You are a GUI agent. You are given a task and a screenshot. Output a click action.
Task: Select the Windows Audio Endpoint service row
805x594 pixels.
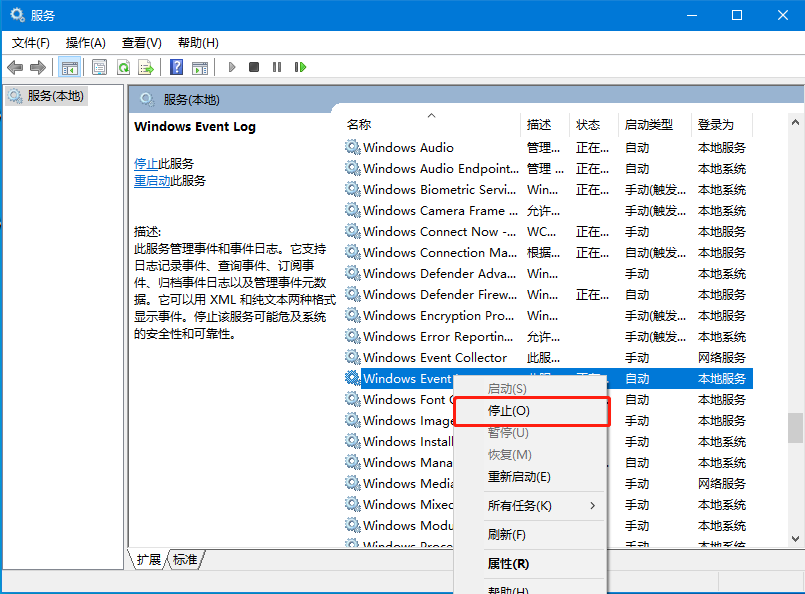click(548, 168)
